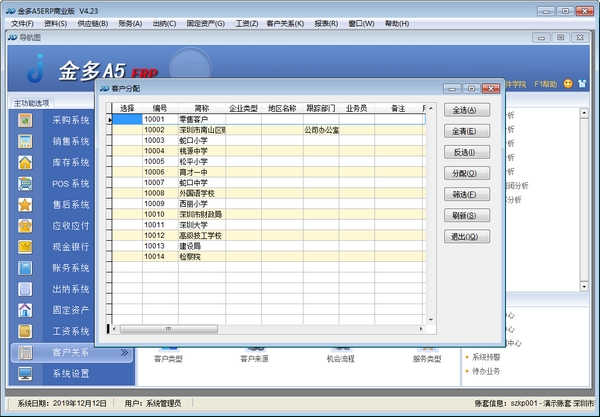Click the horizontal scrollbar thumb in customer grid

click(169, 329)
